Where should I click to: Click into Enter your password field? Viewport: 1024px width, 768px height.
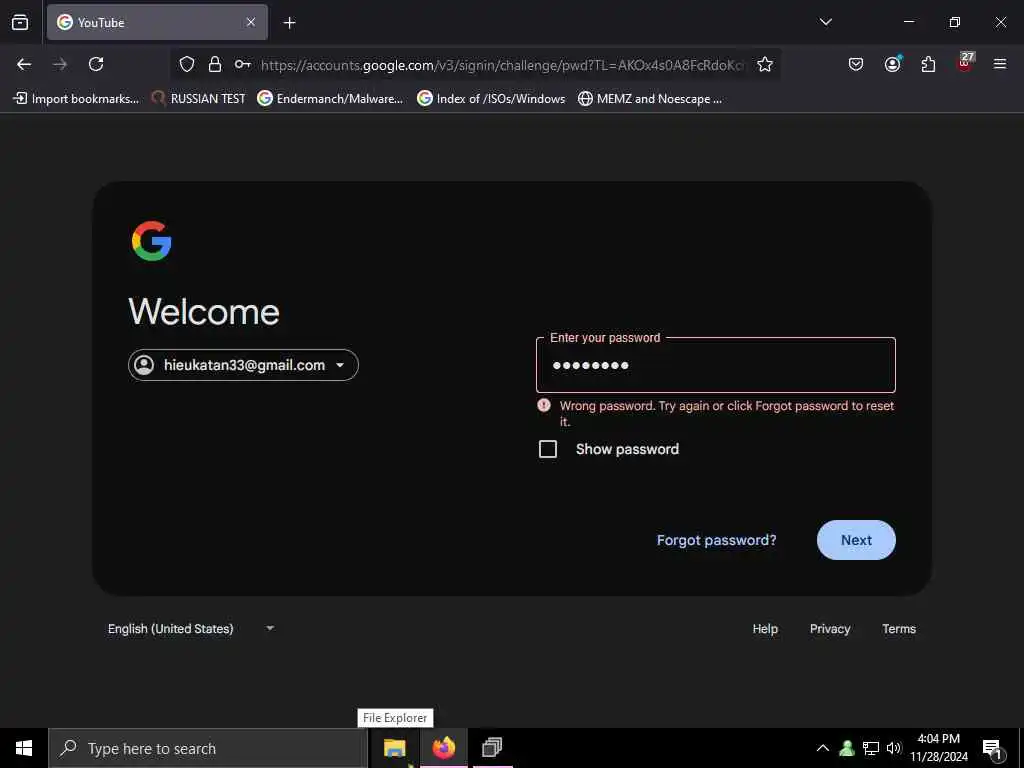(x=716, y=365)
